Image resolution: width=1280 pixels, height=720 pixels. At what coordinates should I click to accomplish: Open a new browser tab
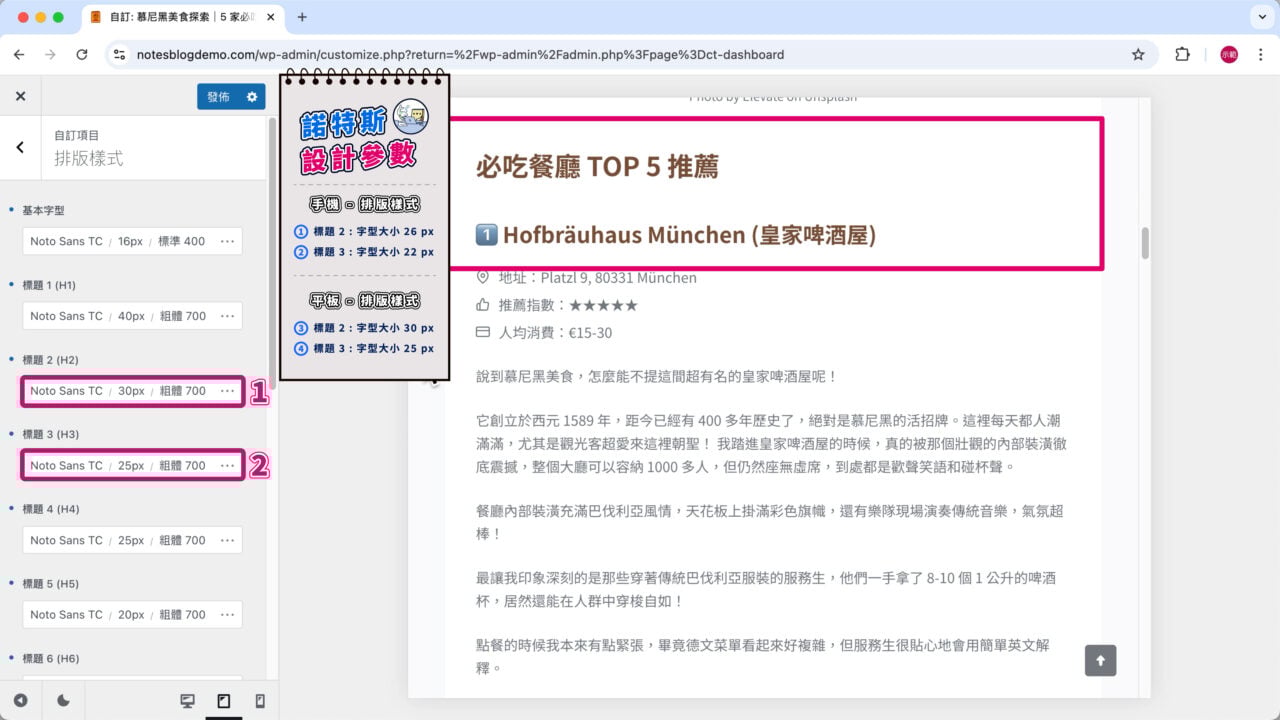click(x=302, y=17)
